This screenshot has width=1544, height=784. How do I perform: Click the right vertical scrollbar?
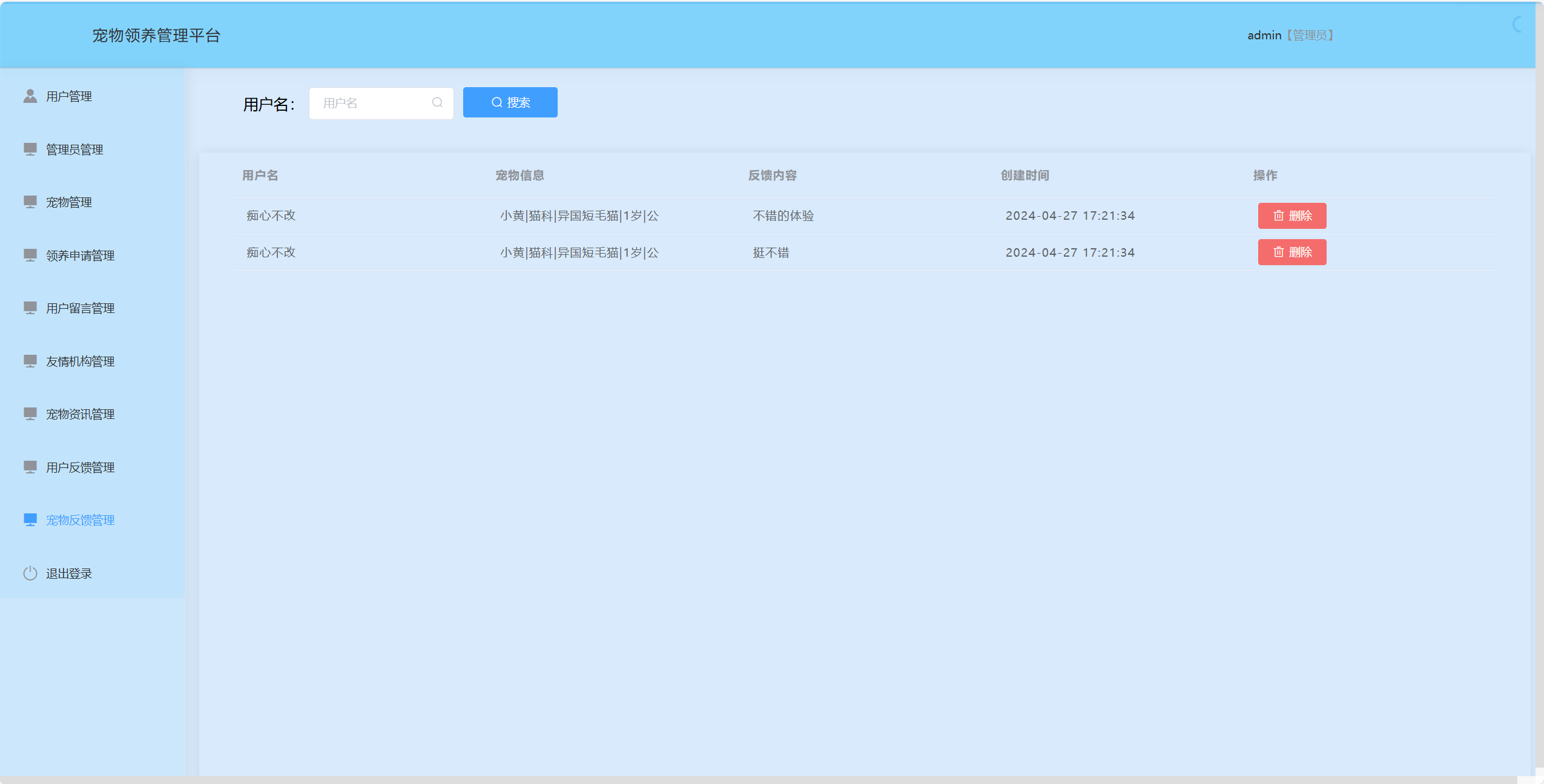pos(1539,387)
